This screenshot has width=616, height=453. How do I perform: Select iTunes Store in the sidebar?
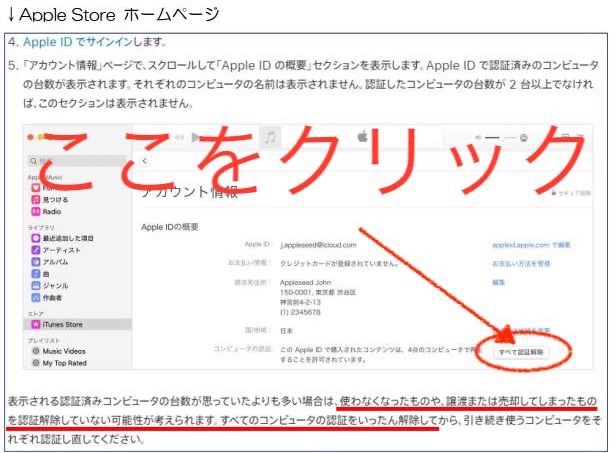pyautogui.click(x=77, y=324)
